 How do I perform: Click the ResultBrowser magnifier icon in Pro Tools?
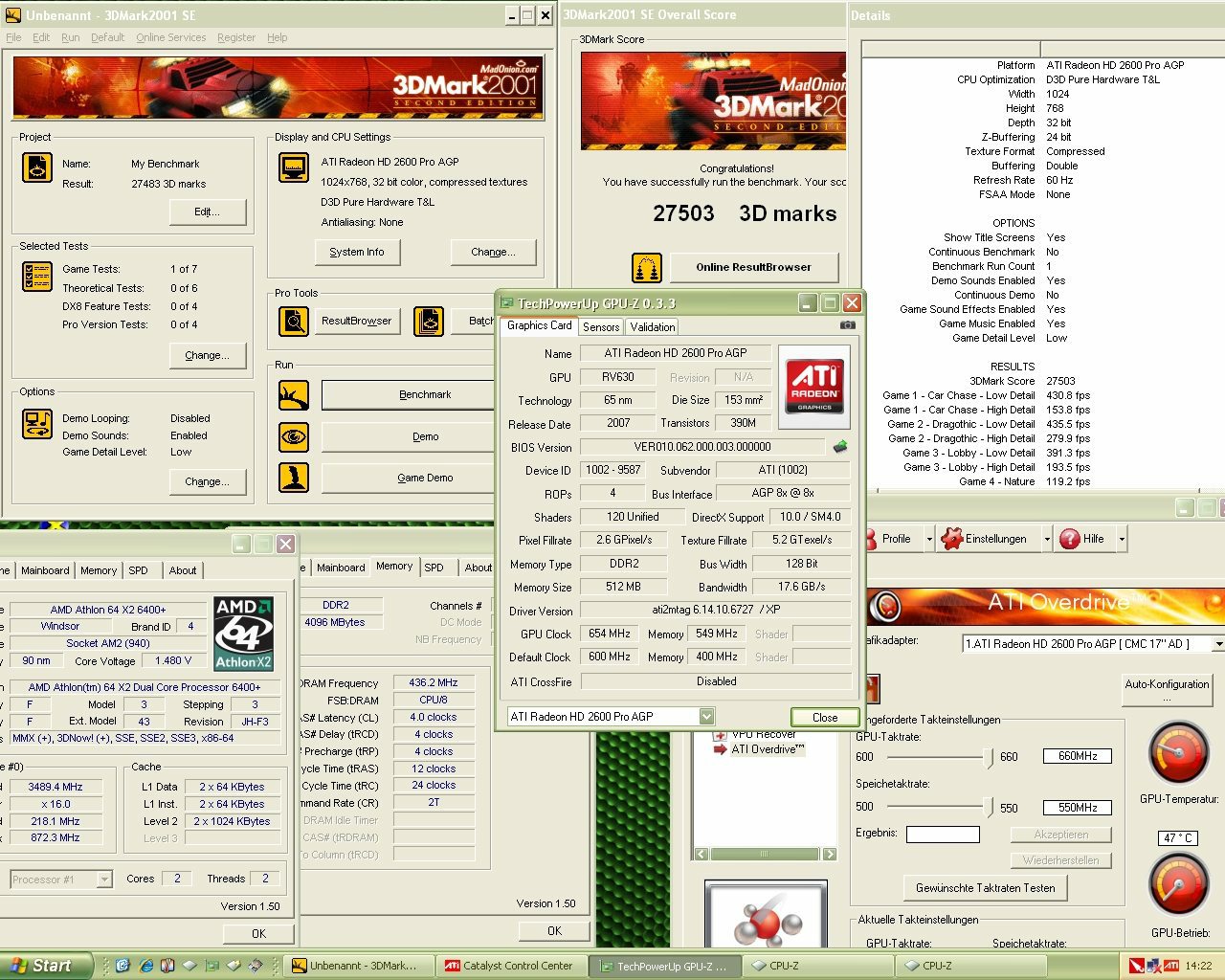(x=293, y=322)
